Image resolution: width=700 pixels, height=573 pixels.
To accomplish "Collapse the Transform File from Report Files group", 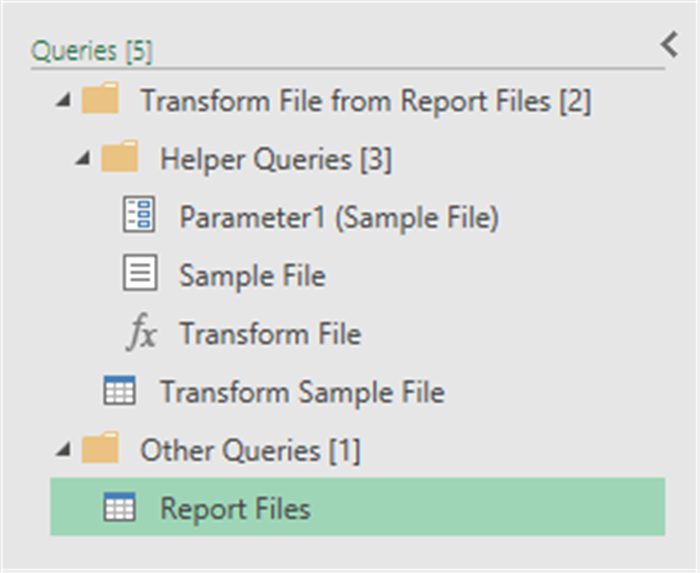I will pos(64,101).
